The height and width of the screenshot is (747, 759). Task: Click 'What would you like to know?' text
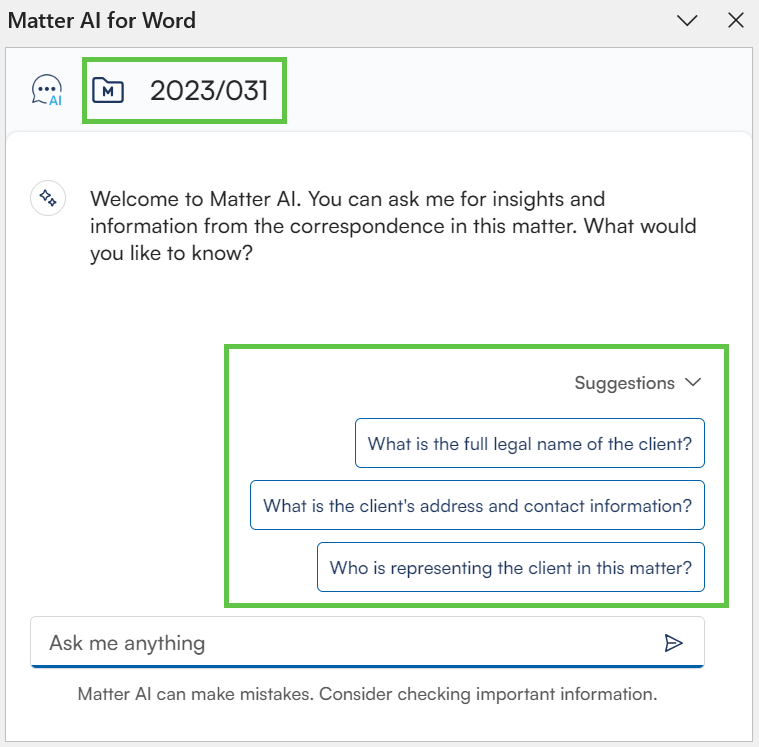coord(640,226)
